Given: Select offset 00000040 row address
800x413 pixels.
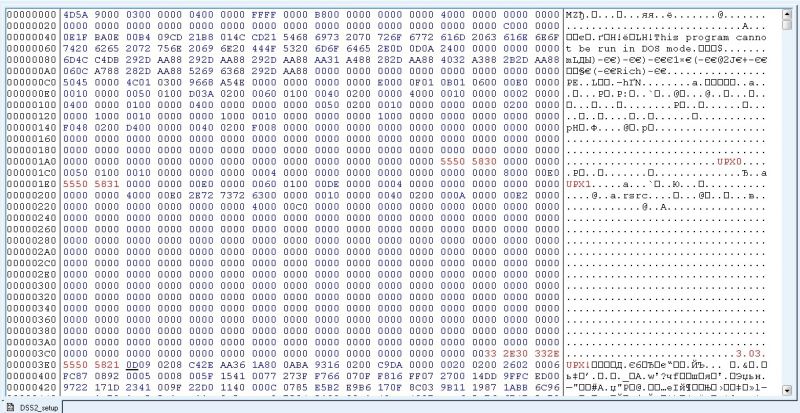Looking at the screenshot, I should 32,37.
